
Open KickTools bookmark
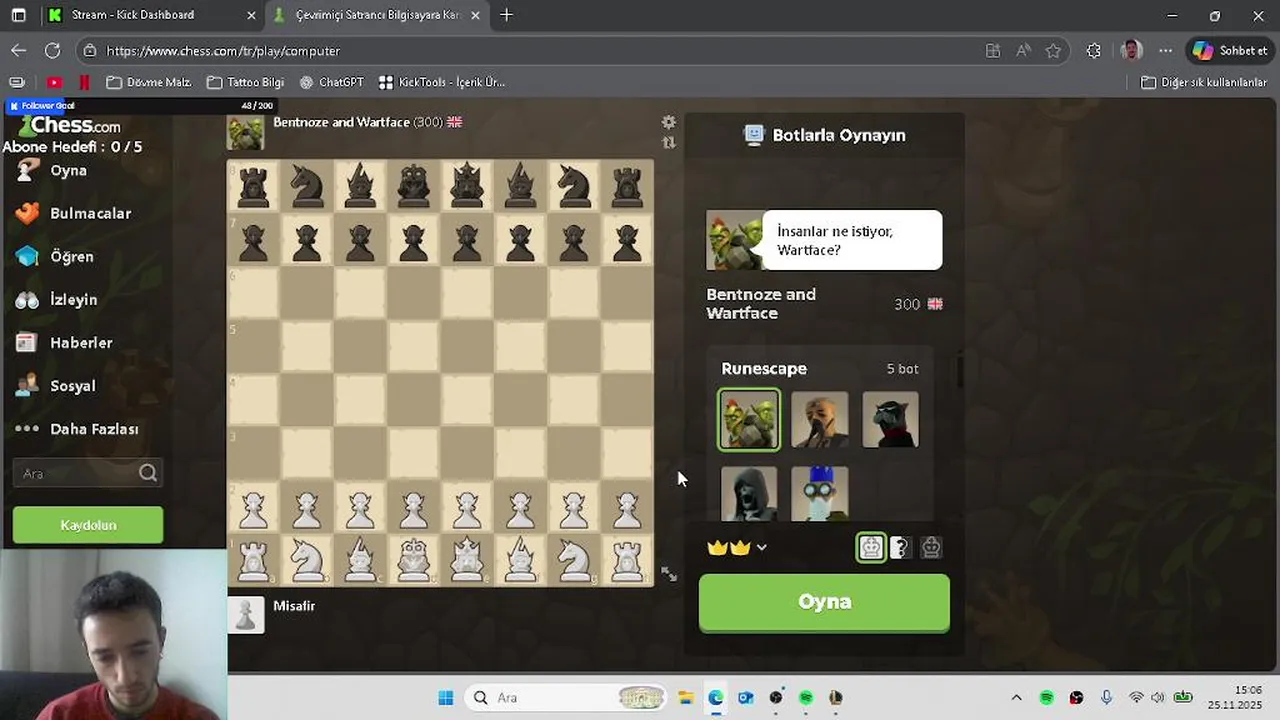pyautogui.click(x=441, y=82)
